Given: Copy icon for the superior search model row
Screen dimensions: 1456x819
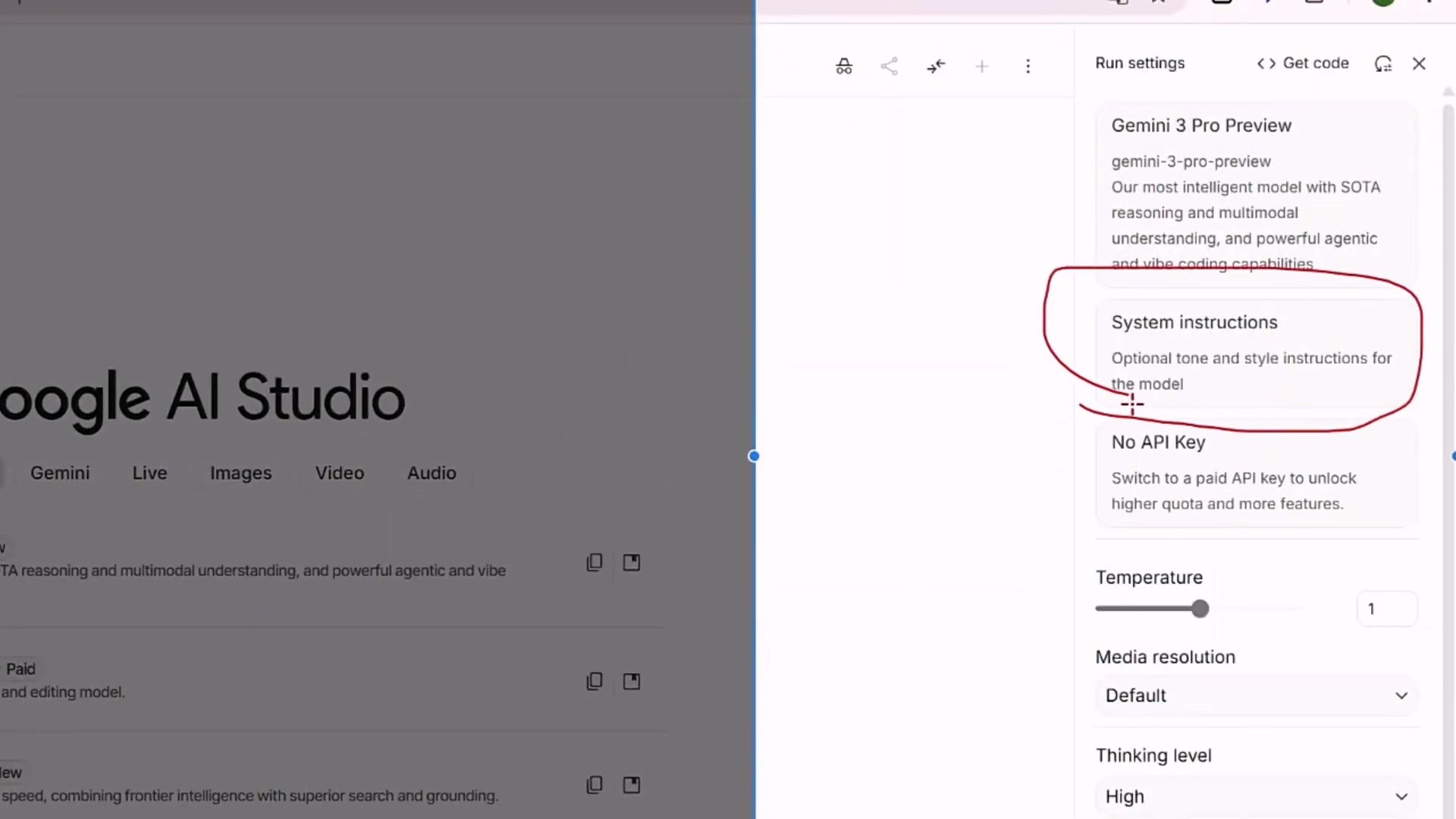Looking at the screenshot, I should (595, 784).
